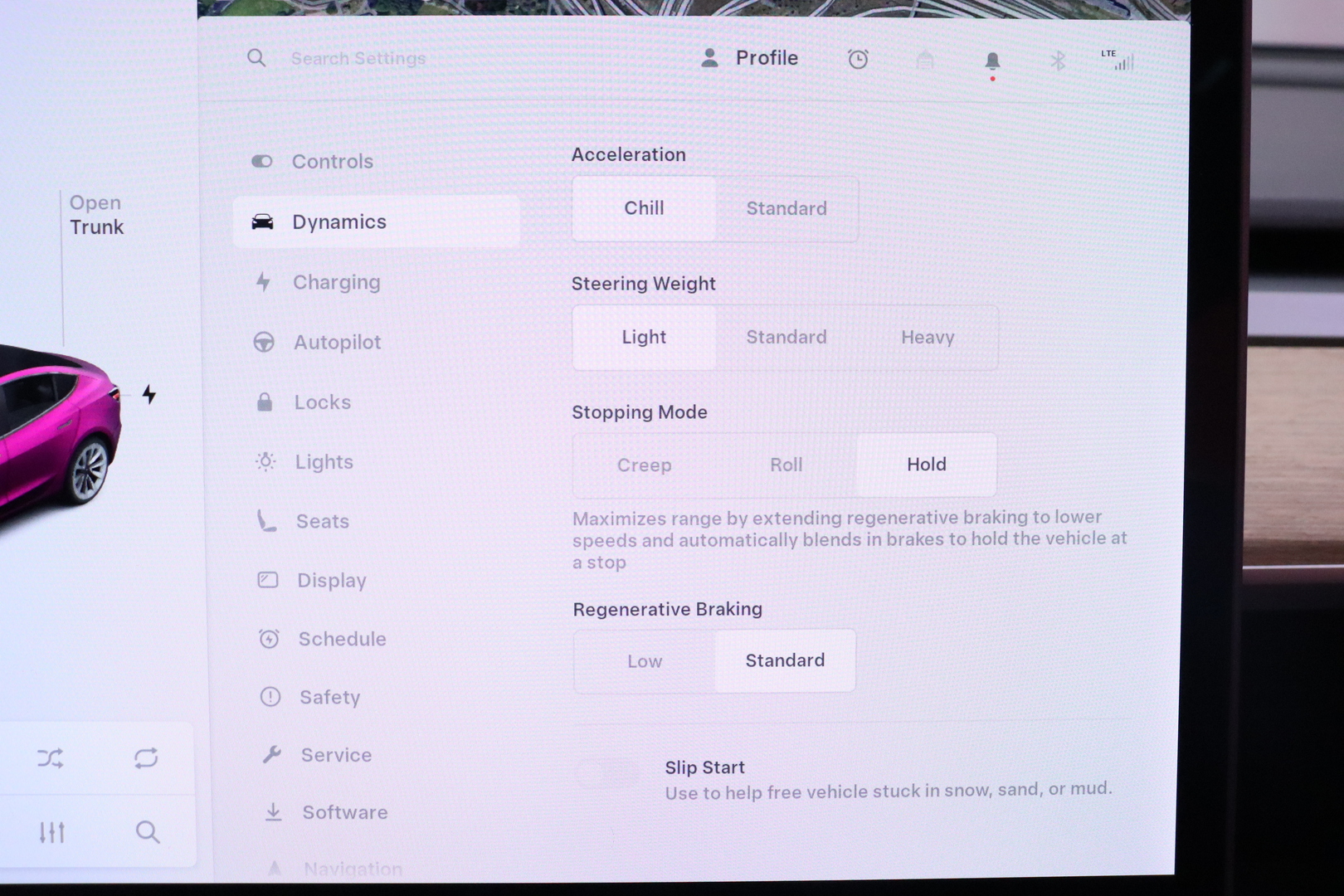
Task: Tap the garage (HomeLink) icon
Action: click(925, 61)
